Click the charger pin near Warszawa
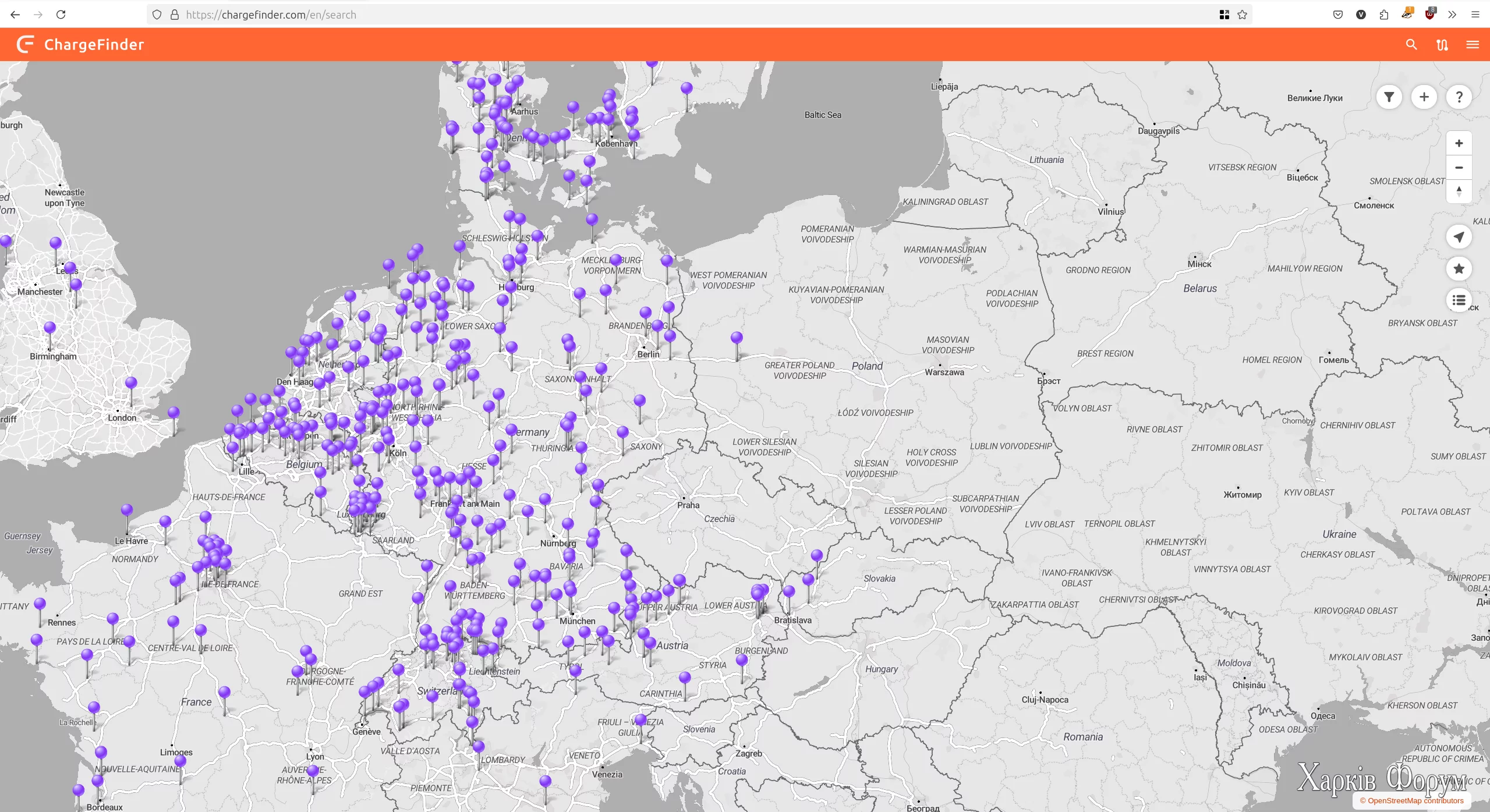 click(737, 338)
